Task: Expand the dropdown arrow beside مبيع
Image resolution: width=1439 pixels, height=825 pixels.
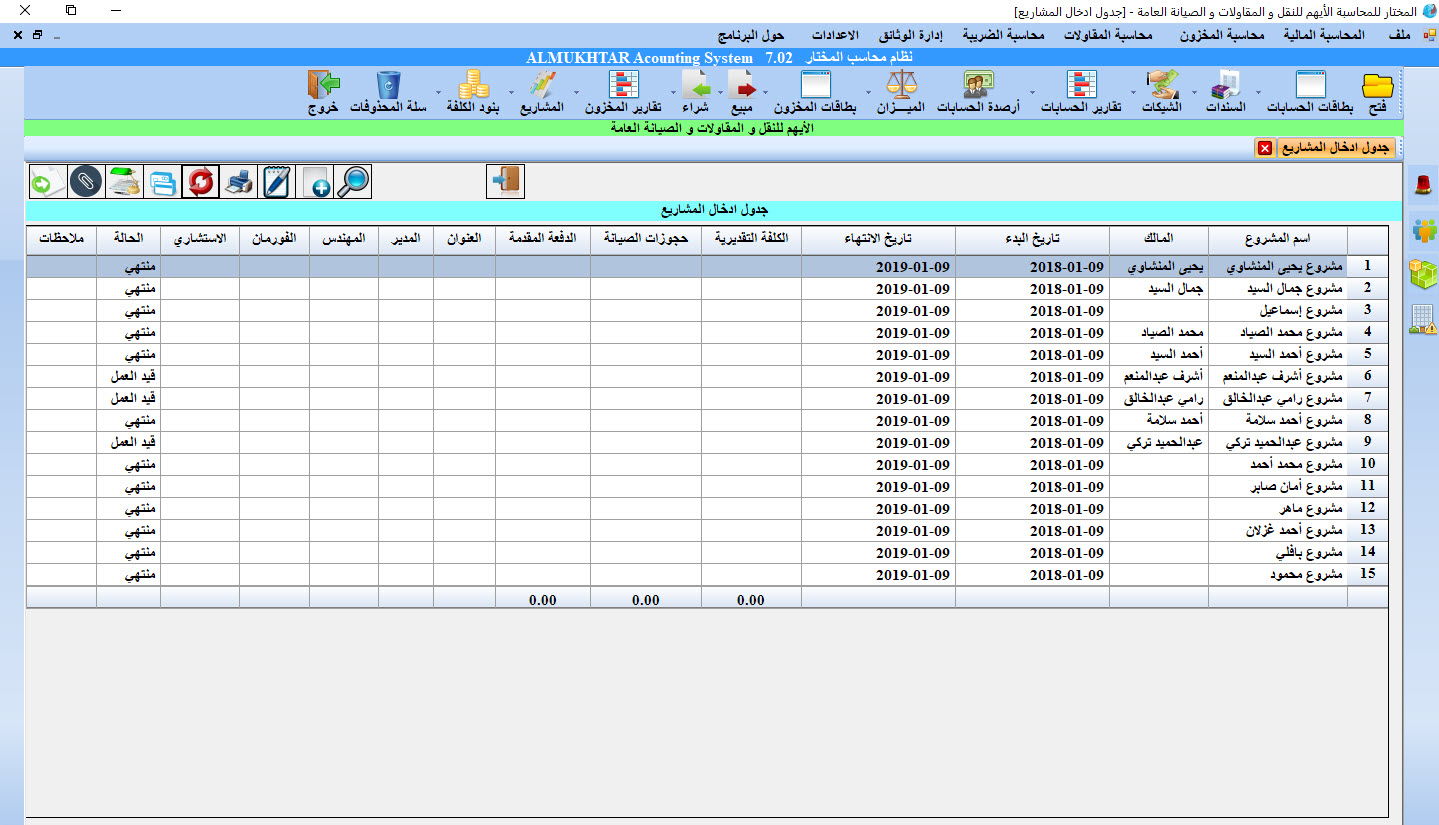Action: tap(720, 93)
